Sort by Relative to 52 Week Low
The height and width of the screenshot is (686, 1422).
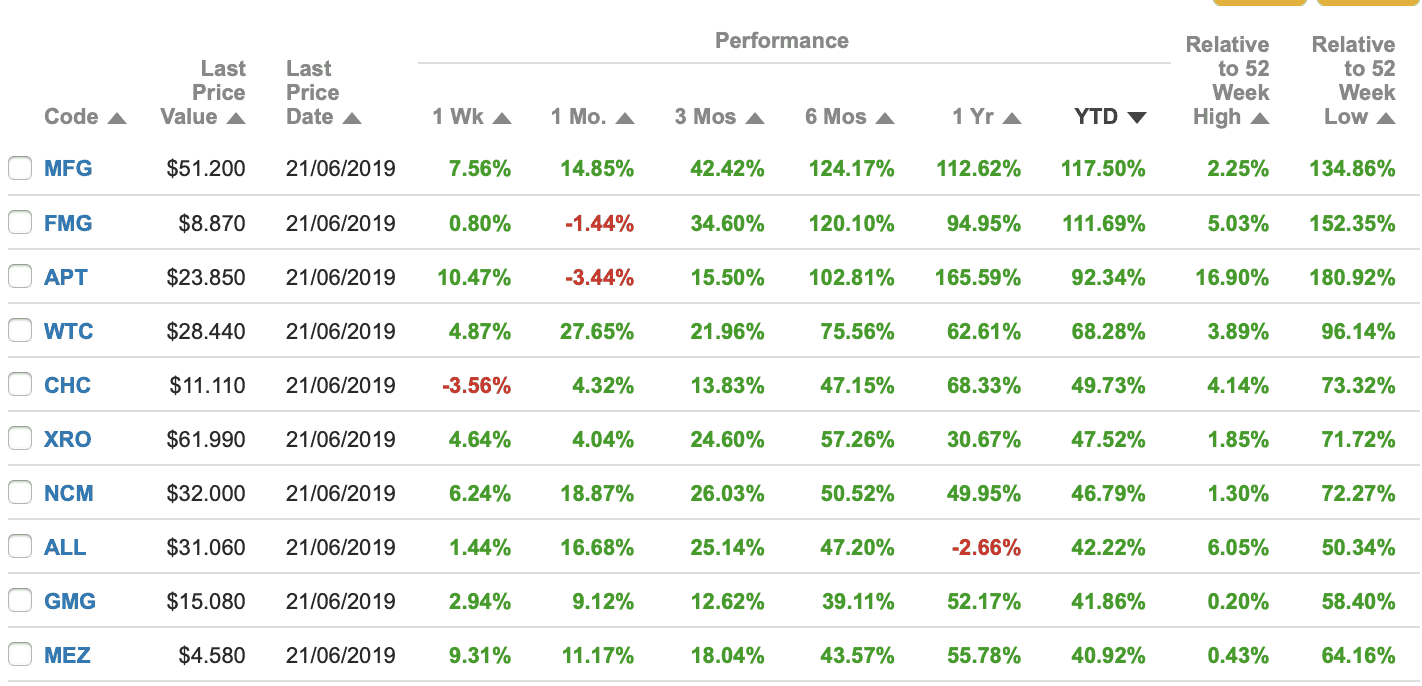coord(1385,118)
